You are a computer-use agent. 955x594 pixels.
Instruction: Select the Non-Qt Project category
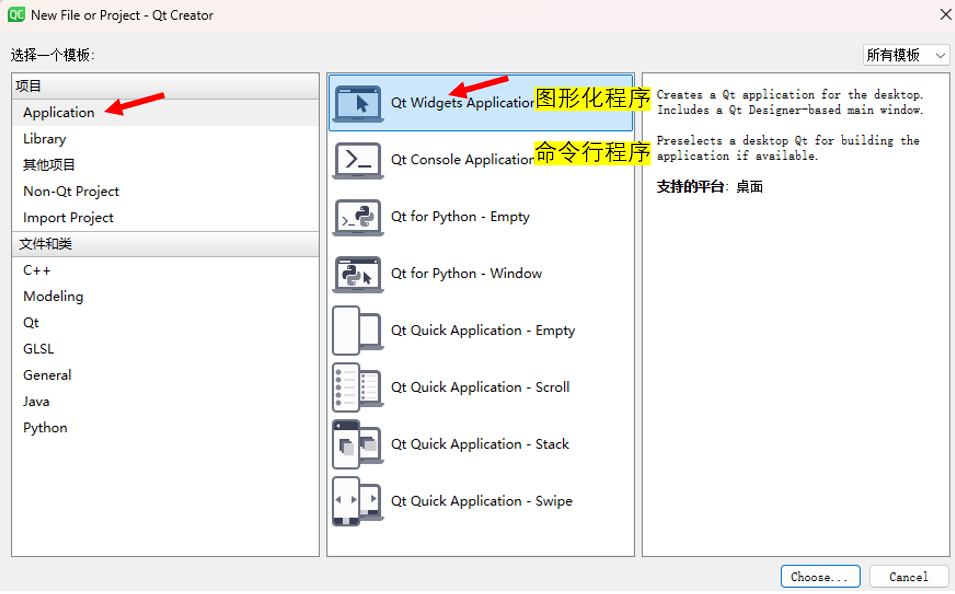165,191
